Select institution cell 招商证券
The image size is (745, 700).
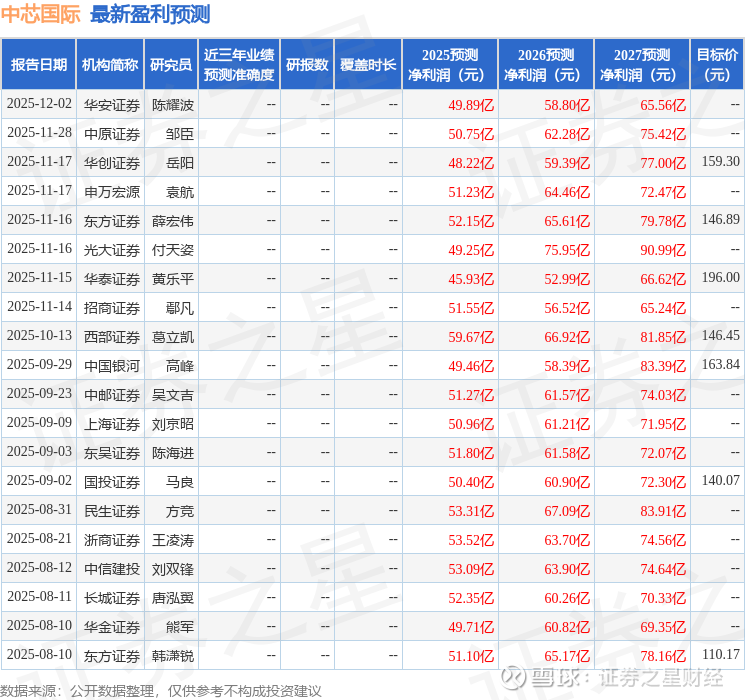(112, 308)
